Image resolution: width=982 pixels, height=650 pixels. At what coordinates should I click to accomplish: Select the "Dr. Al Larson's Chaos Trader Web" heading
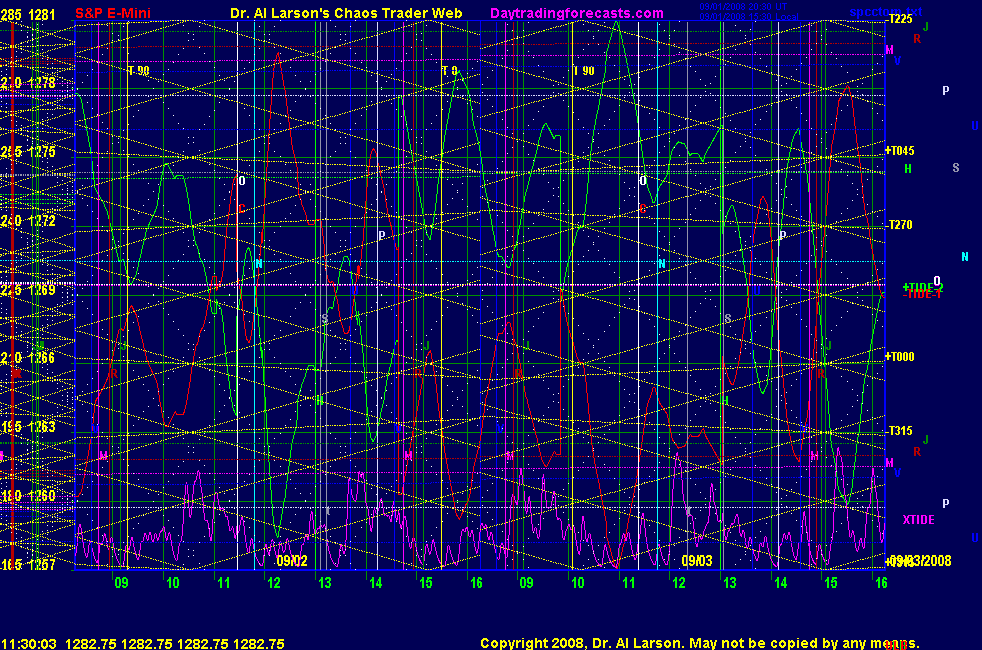346,13
